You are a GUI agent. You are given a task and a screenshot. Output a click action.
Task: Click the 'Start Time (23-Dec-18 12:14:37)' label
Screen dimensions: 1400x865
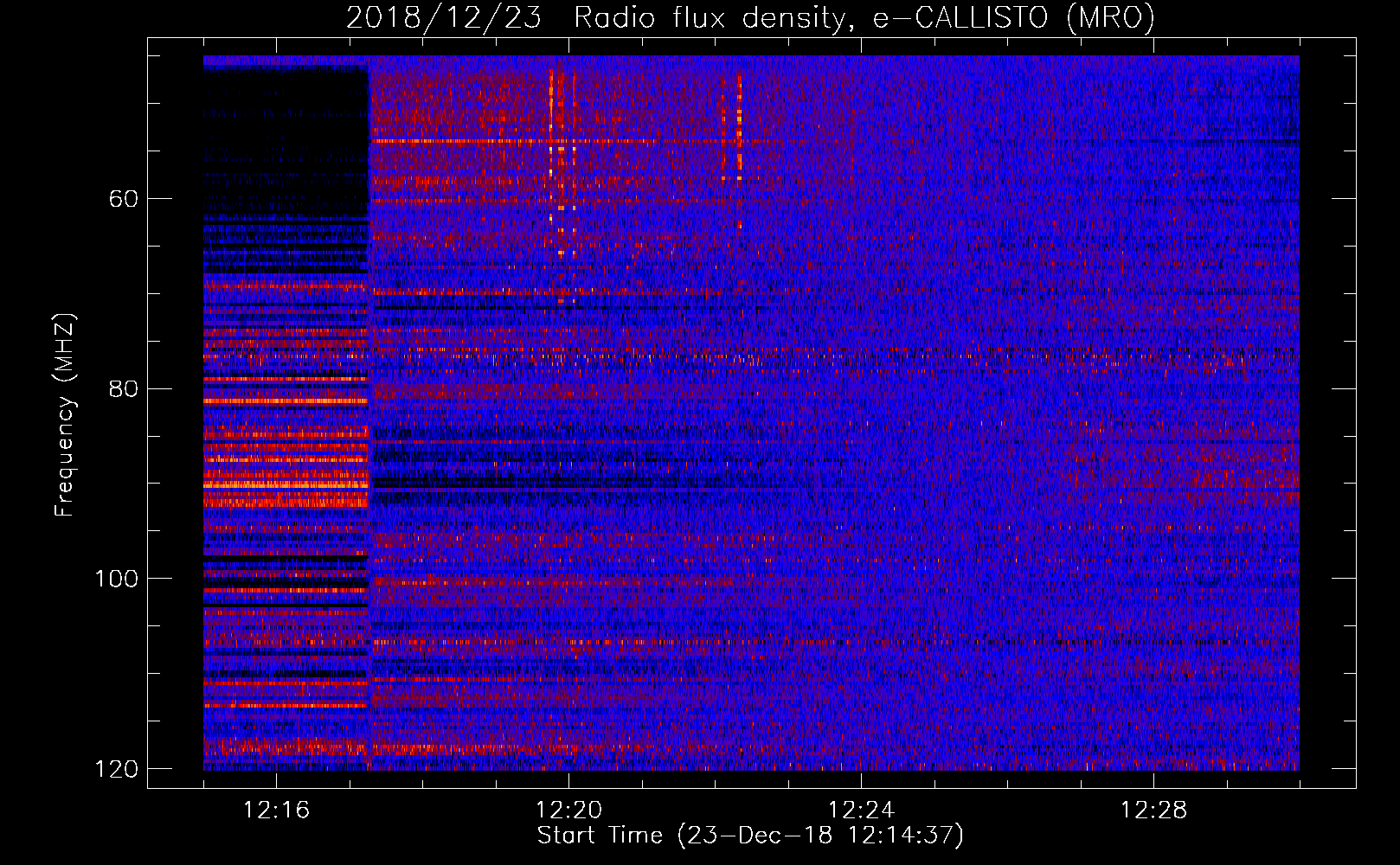tap(750, 836)
